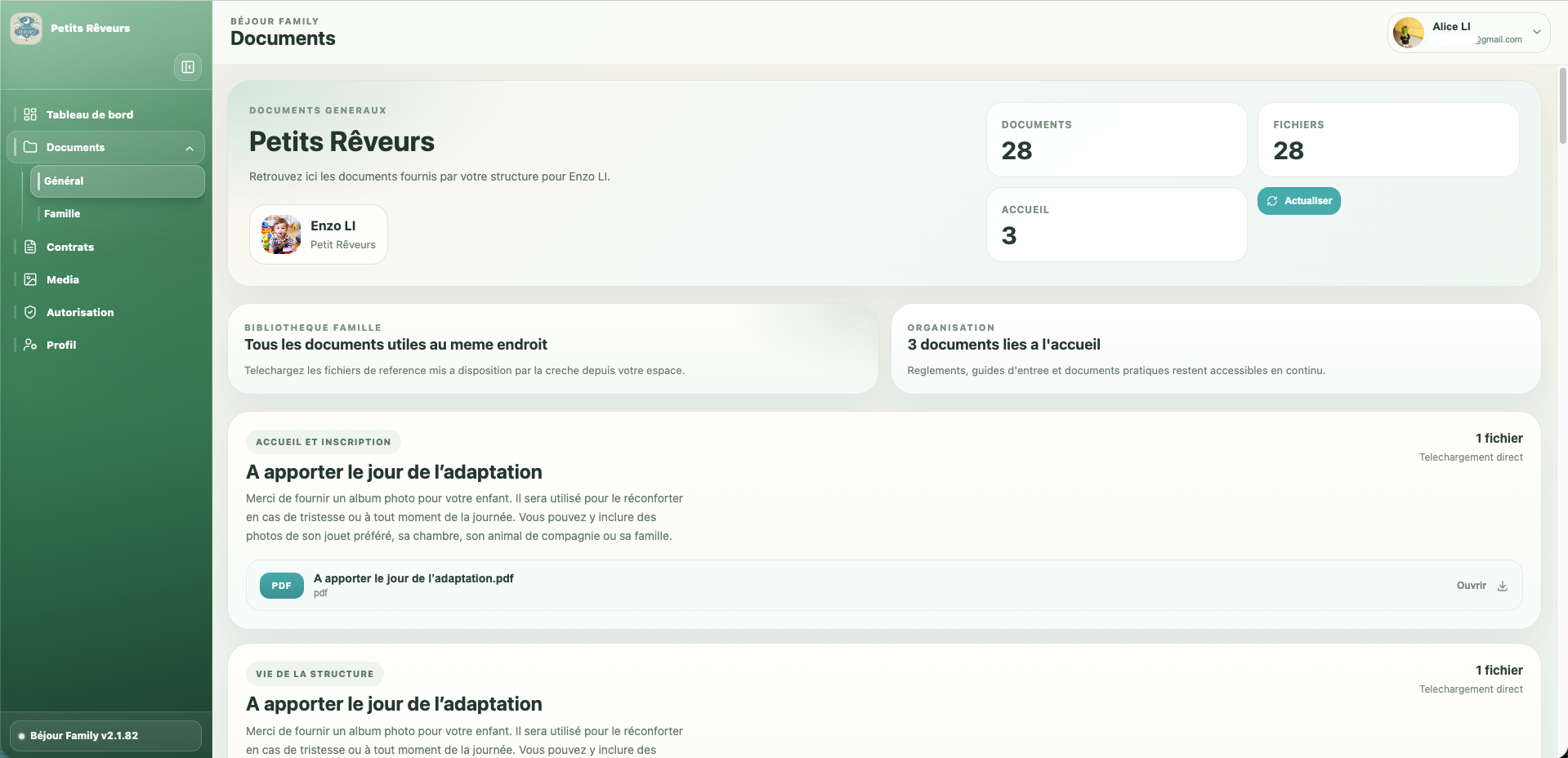Click the Documents folder icon

pyautogui.click(x=30, y=147)
